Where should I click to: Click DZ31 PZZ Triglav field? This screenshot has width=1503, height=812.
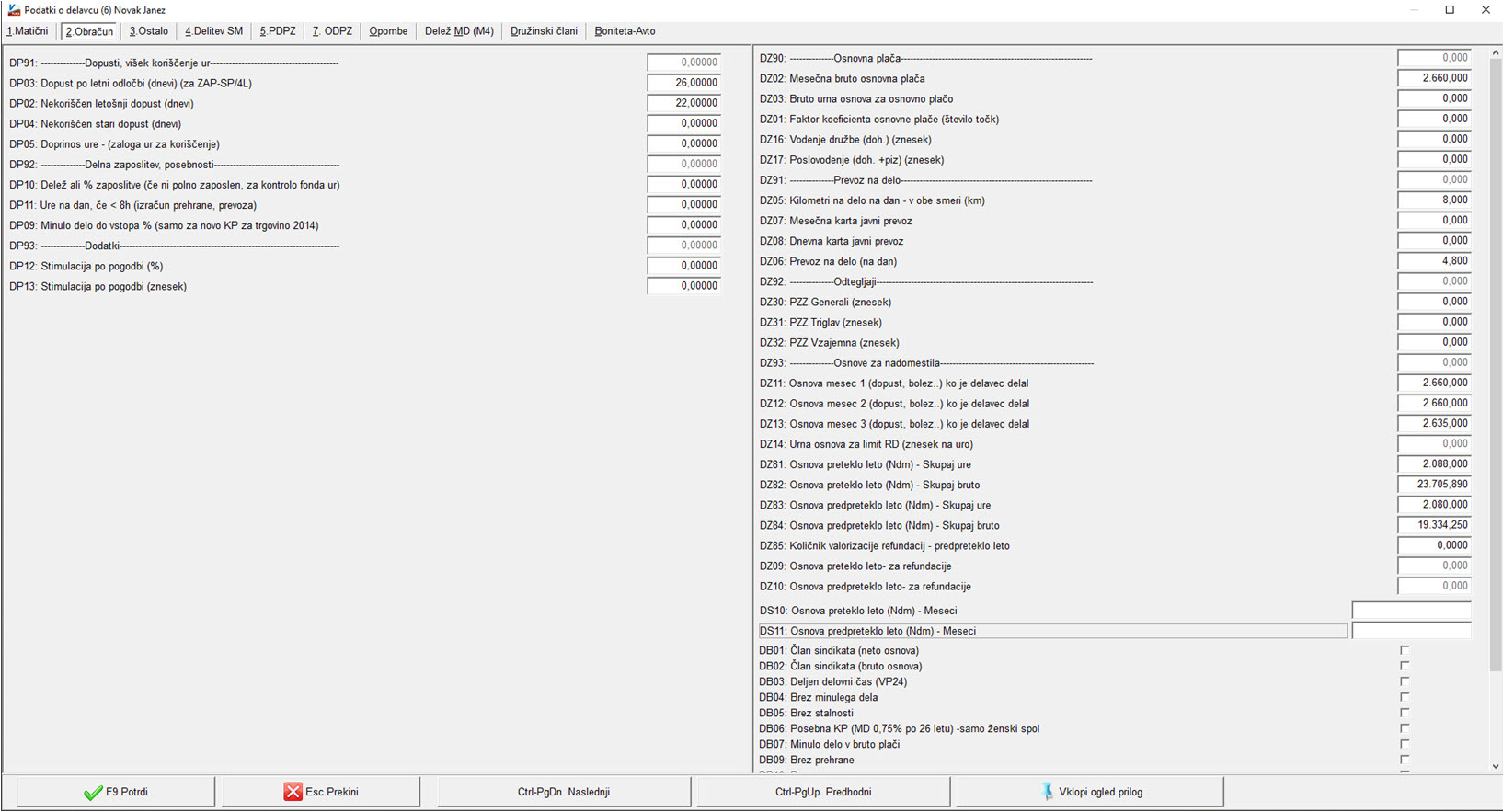pyautogui.click(x=1434, y=321)
